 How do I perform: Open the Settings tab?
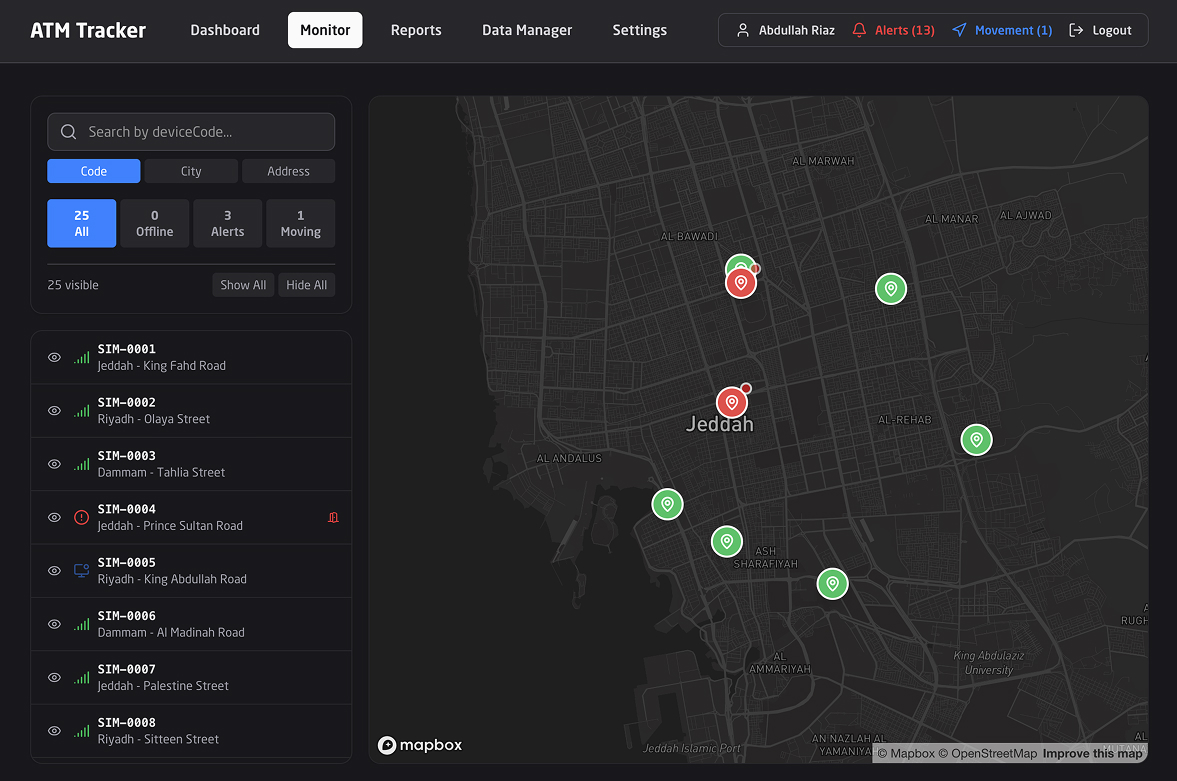click(x=640, y=30)
